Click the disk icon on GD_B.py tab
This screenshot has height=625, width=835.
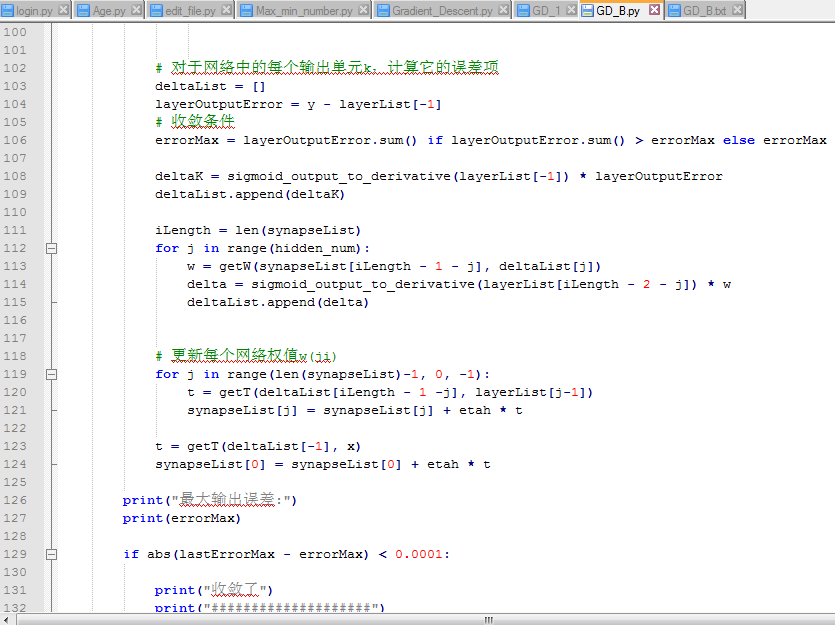pyautogui.click(x=587, y=11)
